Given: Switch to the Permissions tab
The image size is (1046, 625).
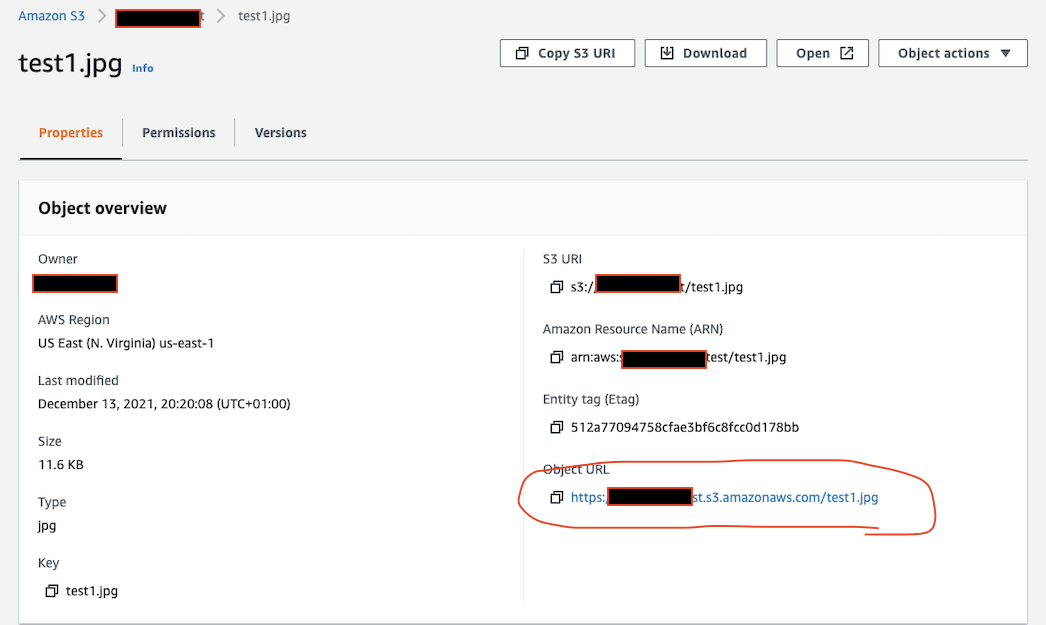Looking at the screenshot, I should (178, 133).
